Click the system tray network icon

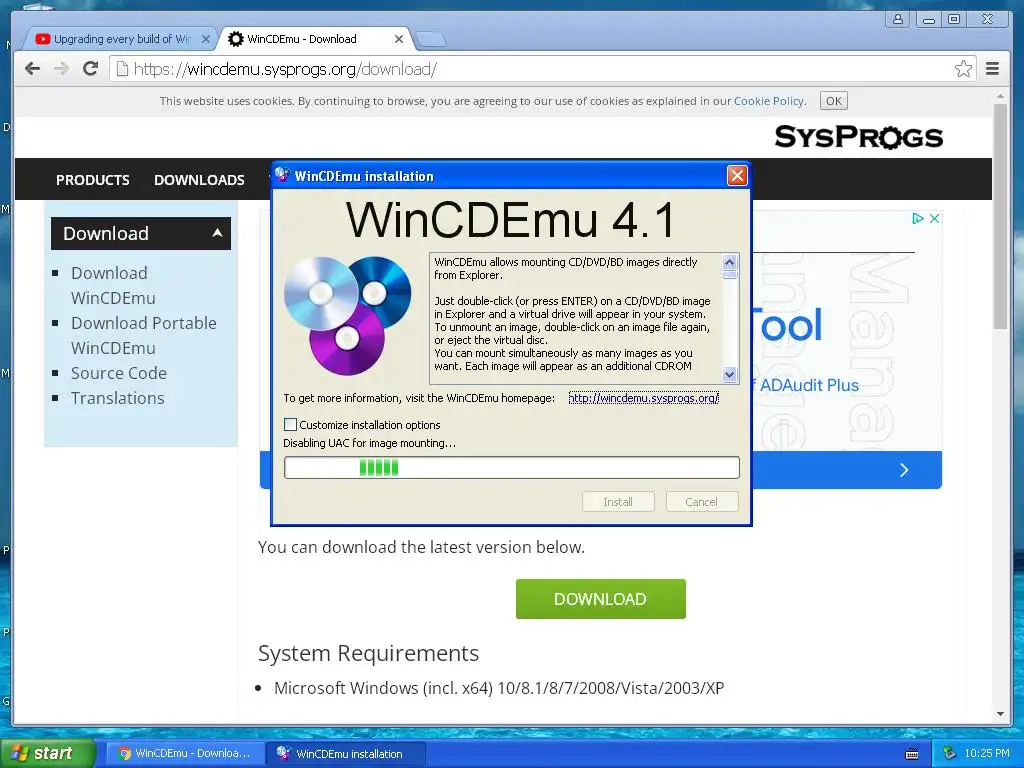950,754
